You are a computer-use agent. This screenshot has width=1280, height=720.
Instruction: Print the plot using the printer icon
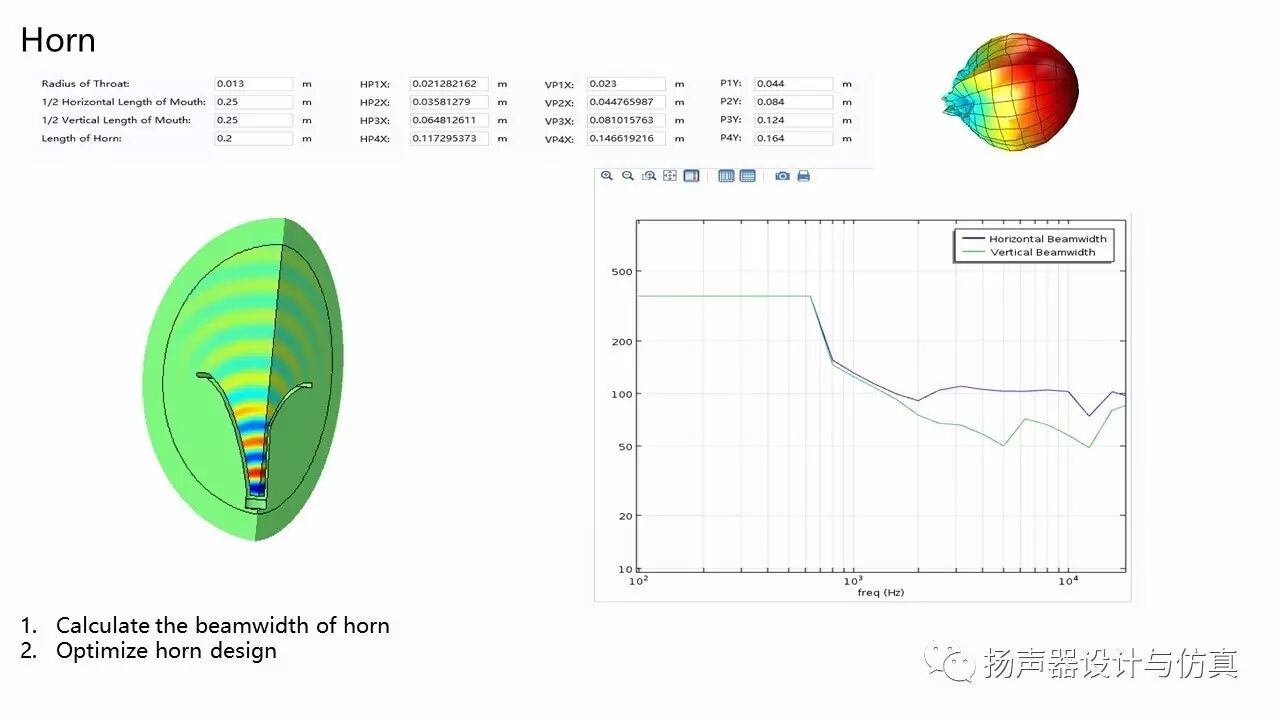point(803,176)
